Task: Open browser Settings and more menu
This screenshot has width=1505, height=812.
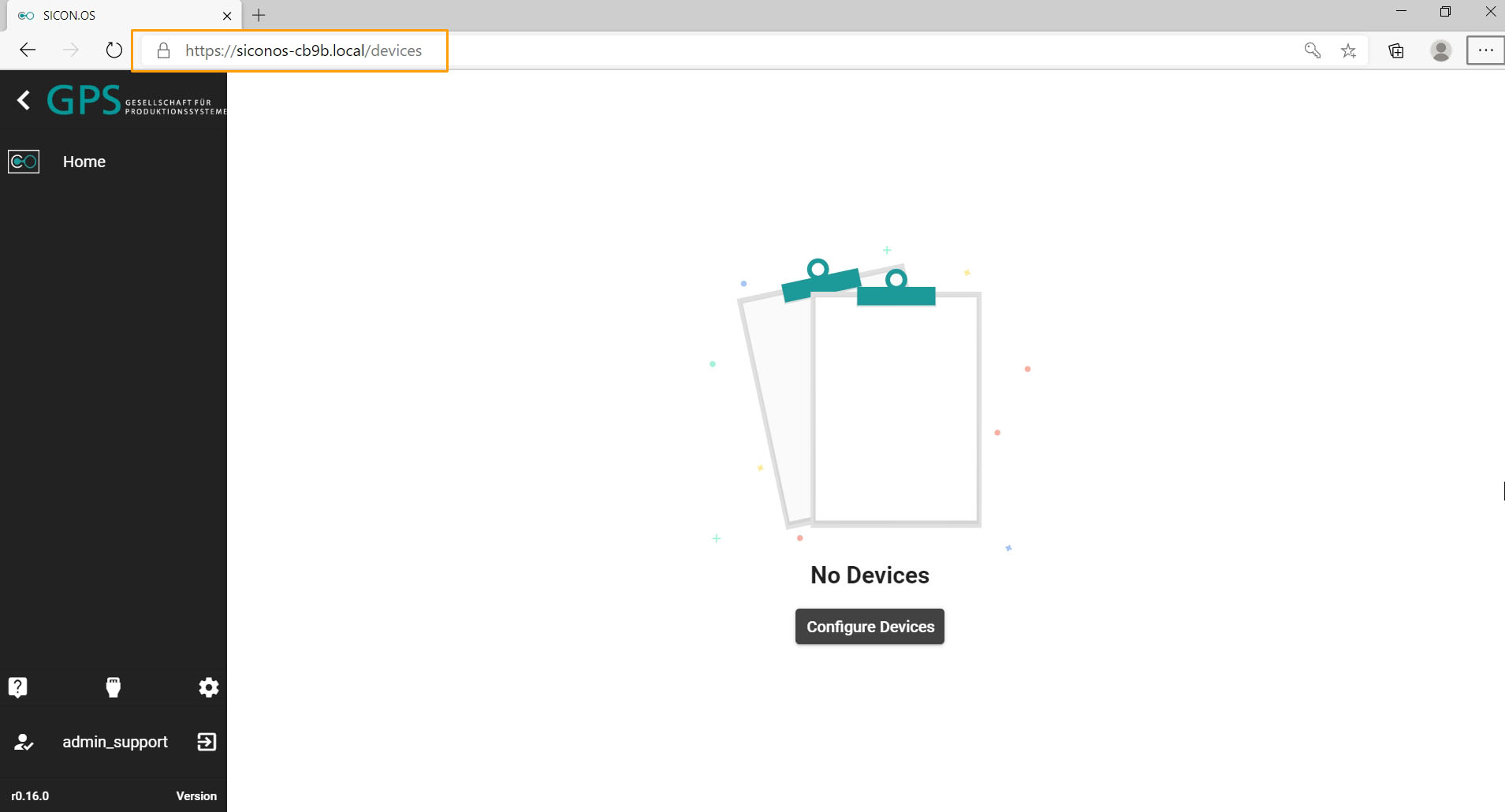Action: tap(1485, 50)
